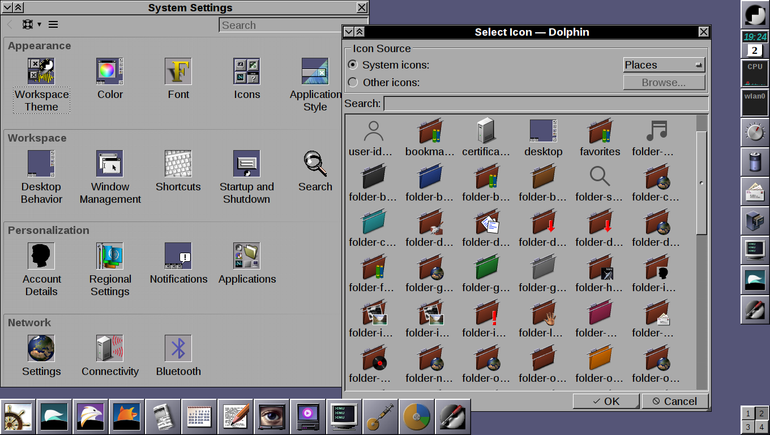Focus the Search field in Select Icon dialog
The height and width of the screenshot is (435, 770).
[x=546, y=104]
